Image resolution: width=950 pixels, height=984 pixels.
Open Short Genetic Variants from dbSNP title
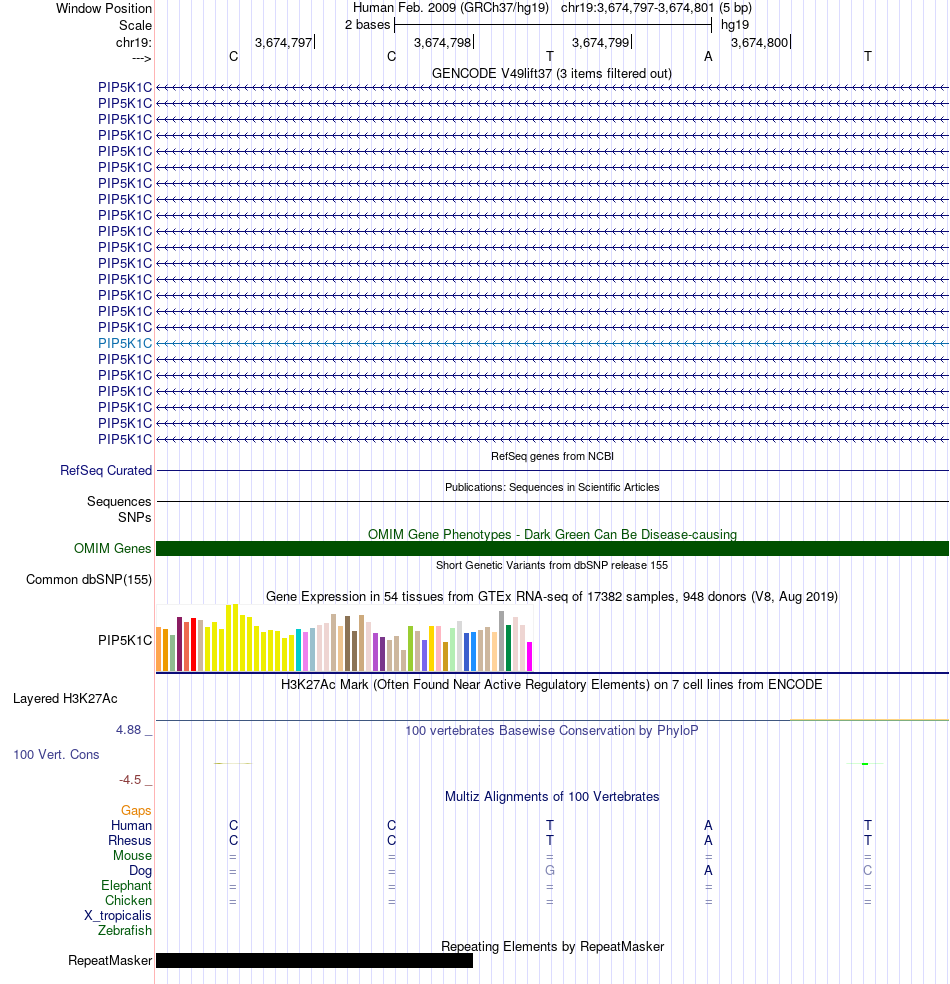tap(552, 565)
